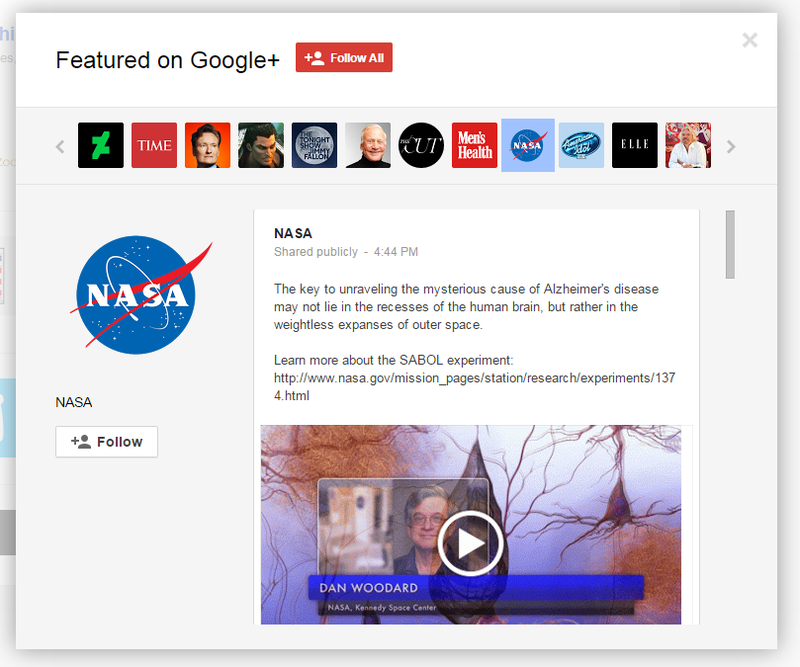Open NASA post author name

(x=293, y=233)
